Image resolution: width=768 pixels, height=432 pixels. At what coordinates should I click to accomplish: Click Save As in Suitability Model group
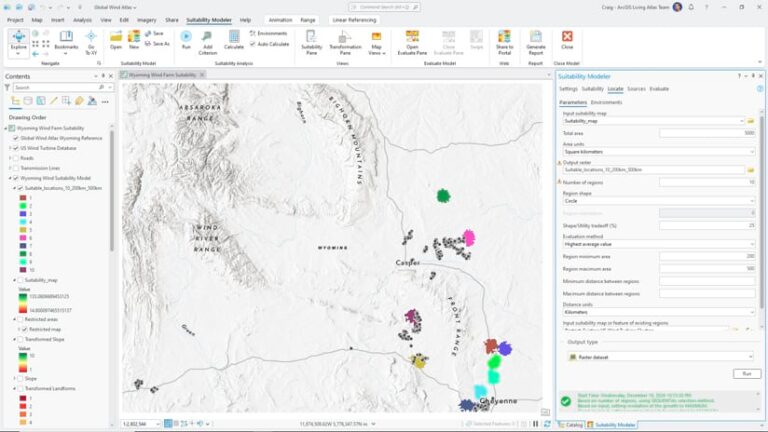point(157,44)
